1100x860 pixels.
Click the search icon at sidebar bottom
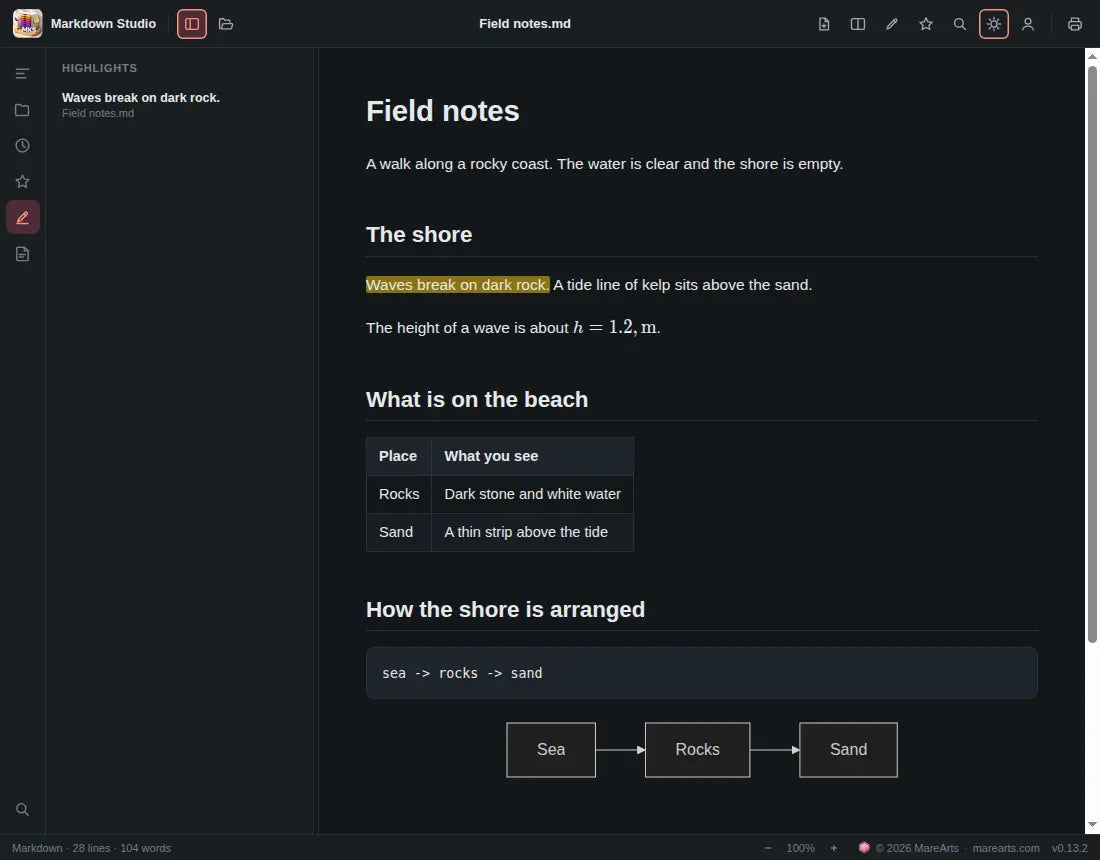[x=22, y=809]
